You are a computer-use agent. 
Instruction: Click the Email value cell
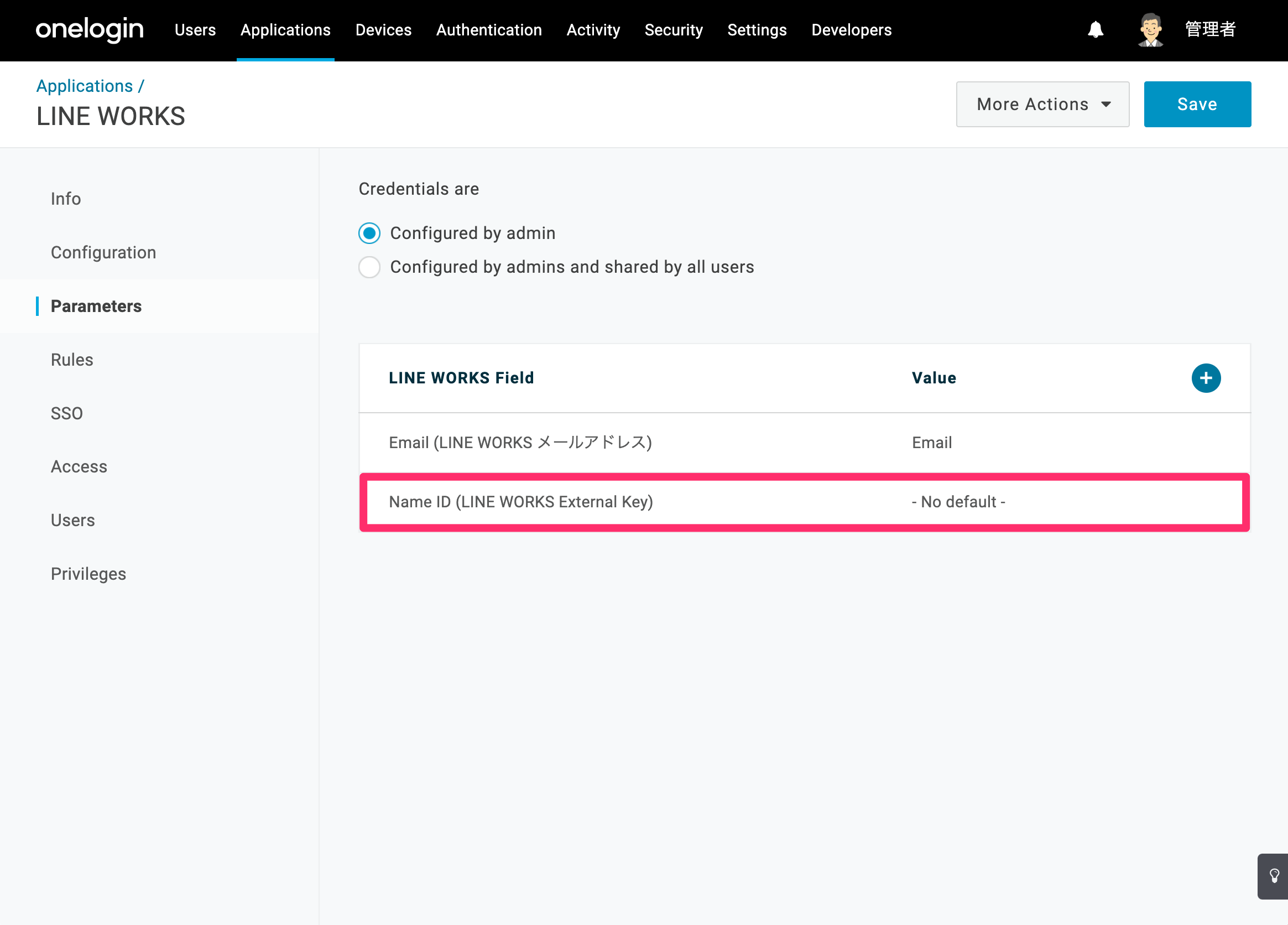[x=932, y=443]
